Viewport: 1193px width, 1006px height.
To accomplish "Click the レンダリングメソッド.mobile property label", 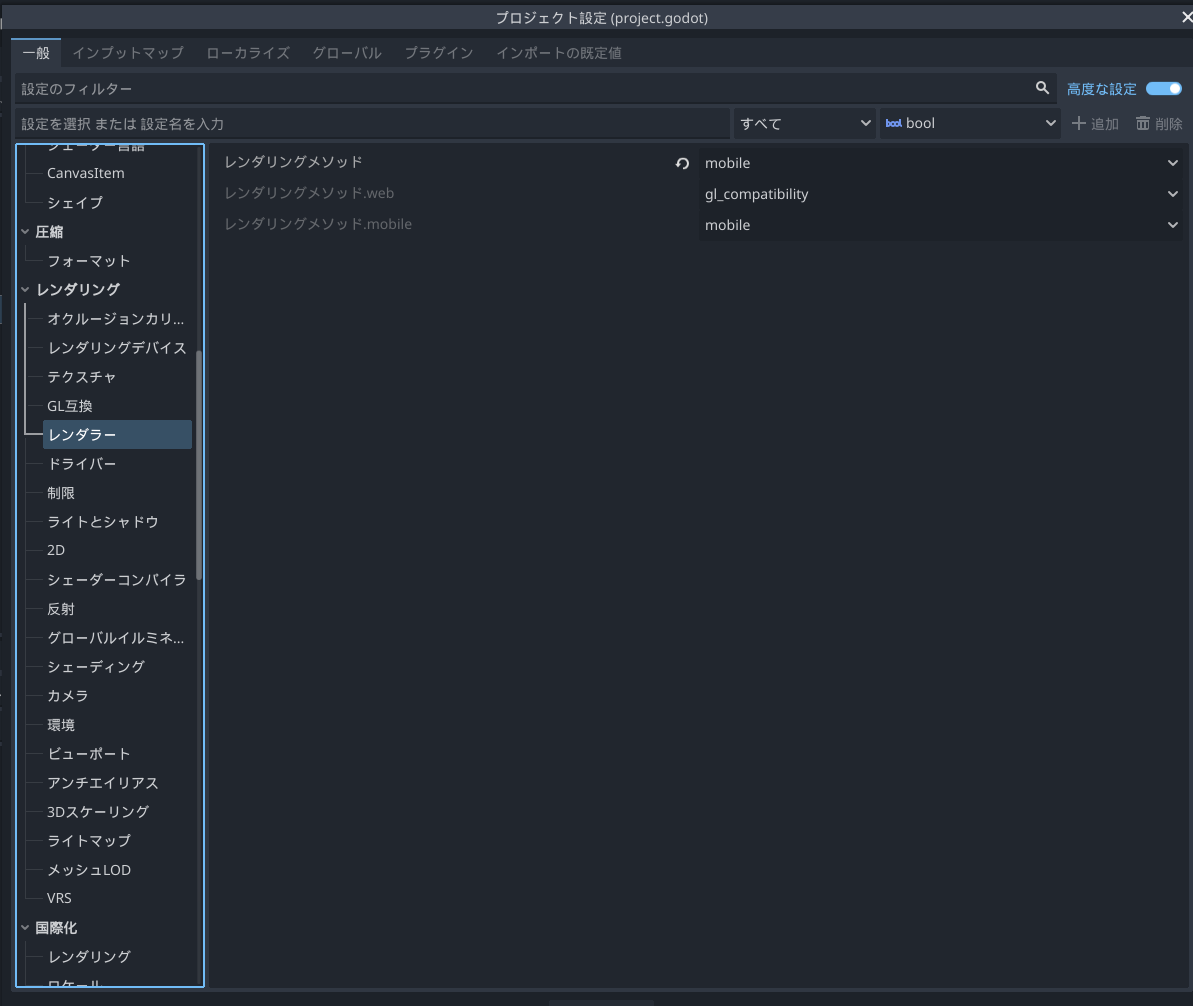I will (318, 224).
